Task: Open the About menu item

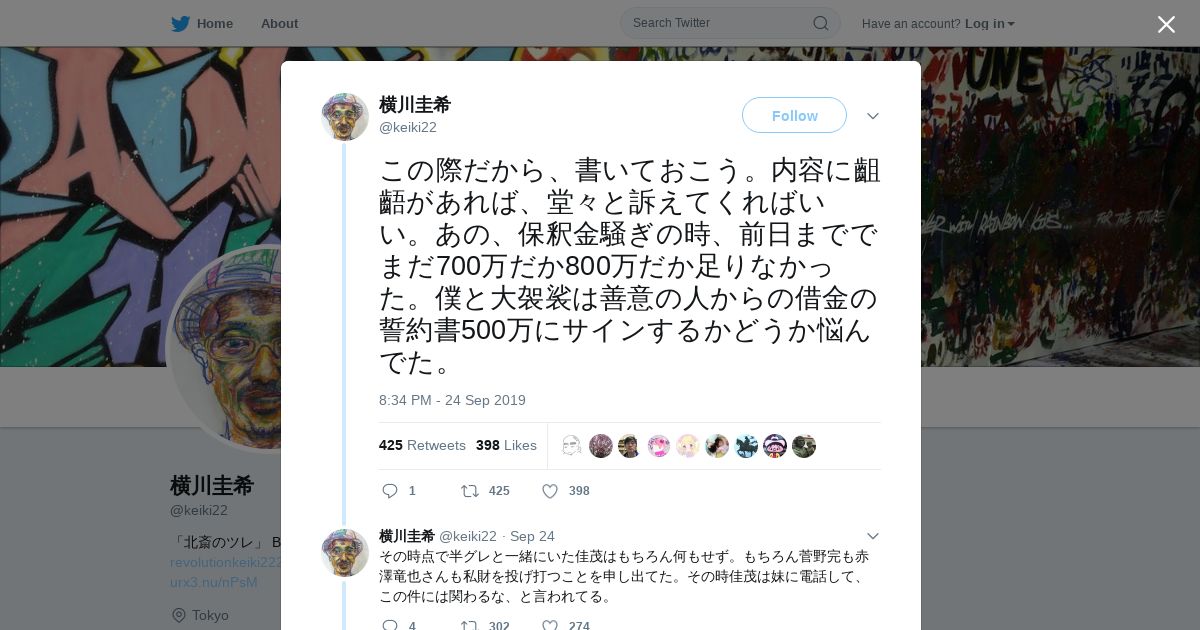Action: 279,24
